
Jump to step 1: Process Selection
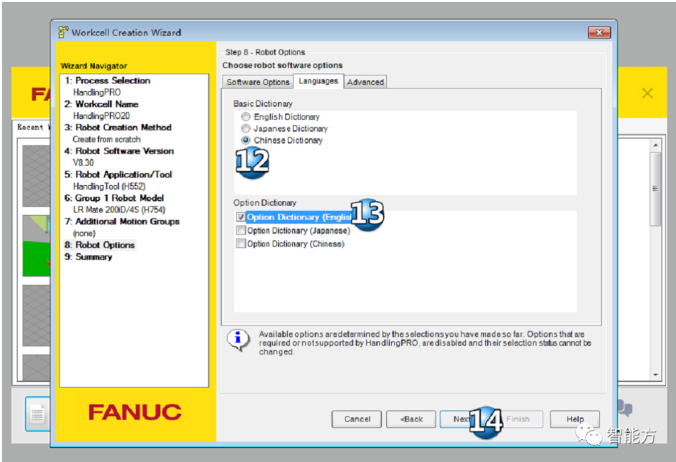[107, 81]
